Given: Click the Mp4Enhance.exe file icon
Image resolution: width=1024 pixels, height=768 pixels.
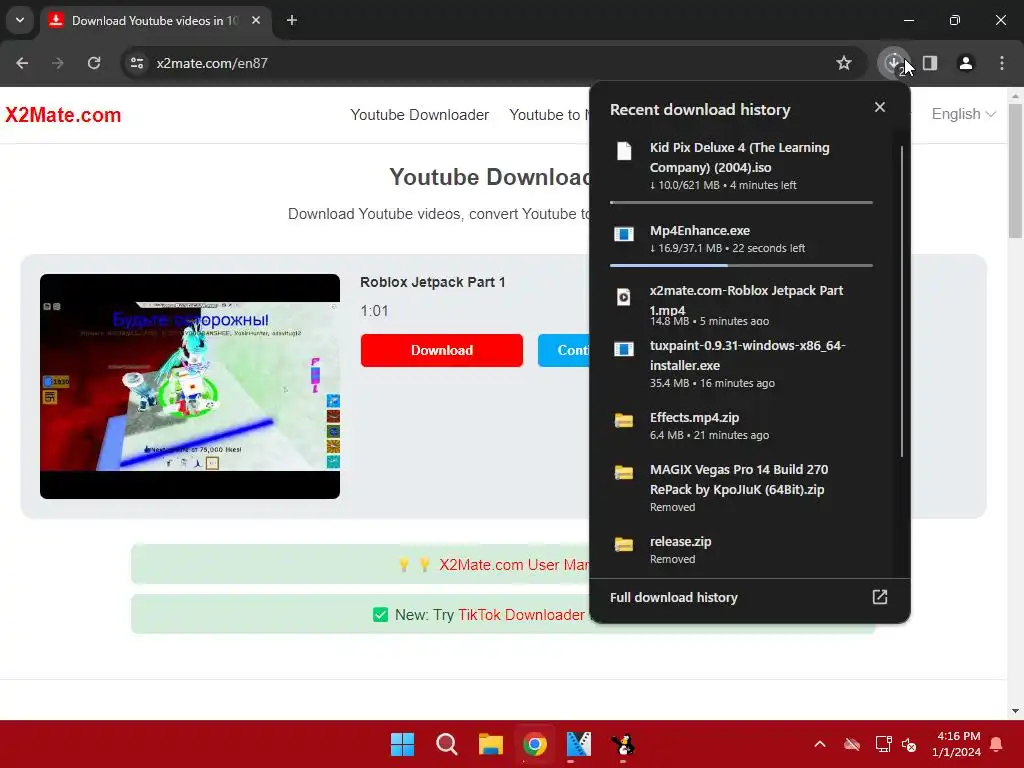Looking at the screenshot, I should [624, 234].
